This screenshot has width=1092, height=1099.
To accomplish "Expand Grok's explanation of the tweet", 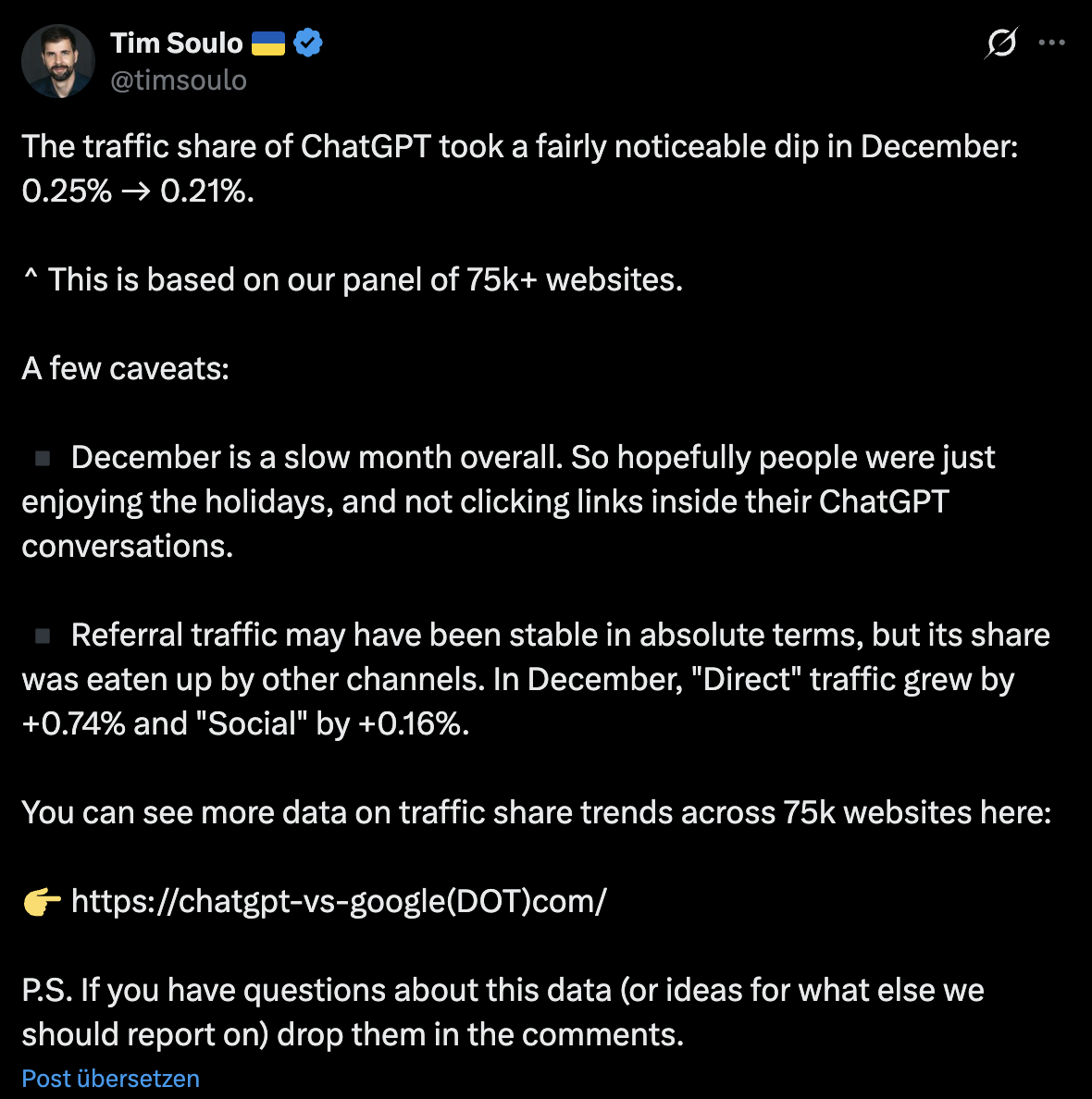I will point(1002,42).
